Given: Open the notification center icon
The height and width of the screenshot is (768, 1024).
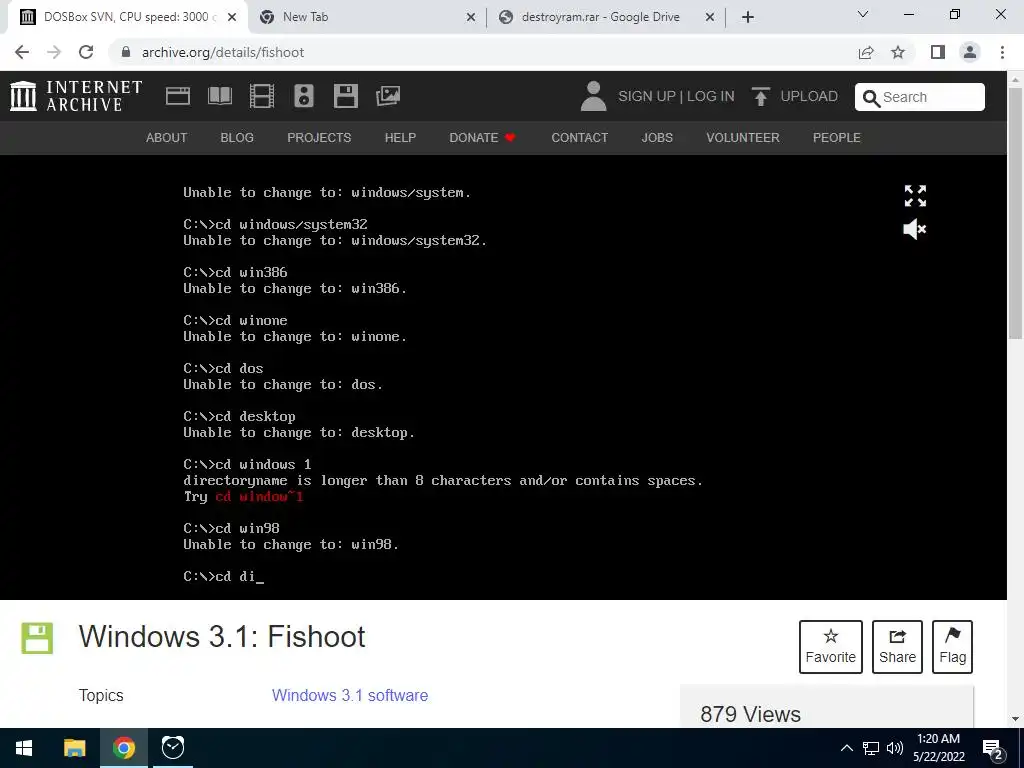Looking at the screenshot, I should tap(993, 749).
